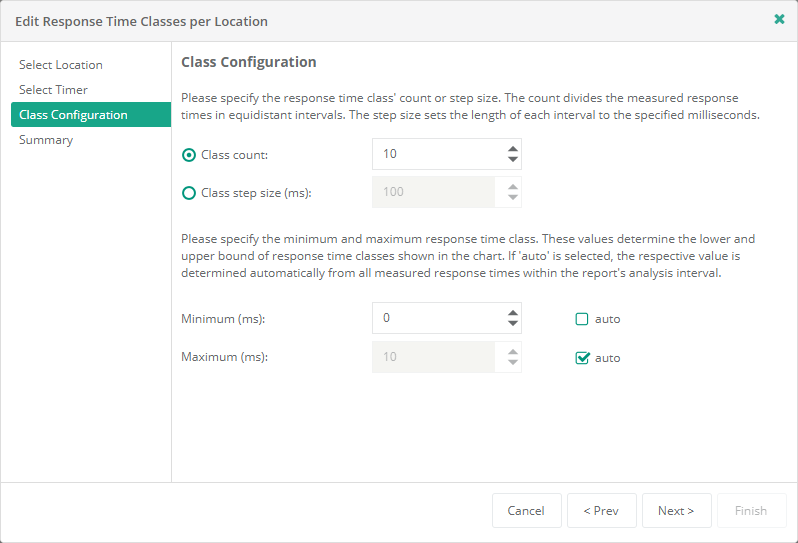Click the Minimum (ms): label
The image size is (798, 543).
click(x=223, y=319)
